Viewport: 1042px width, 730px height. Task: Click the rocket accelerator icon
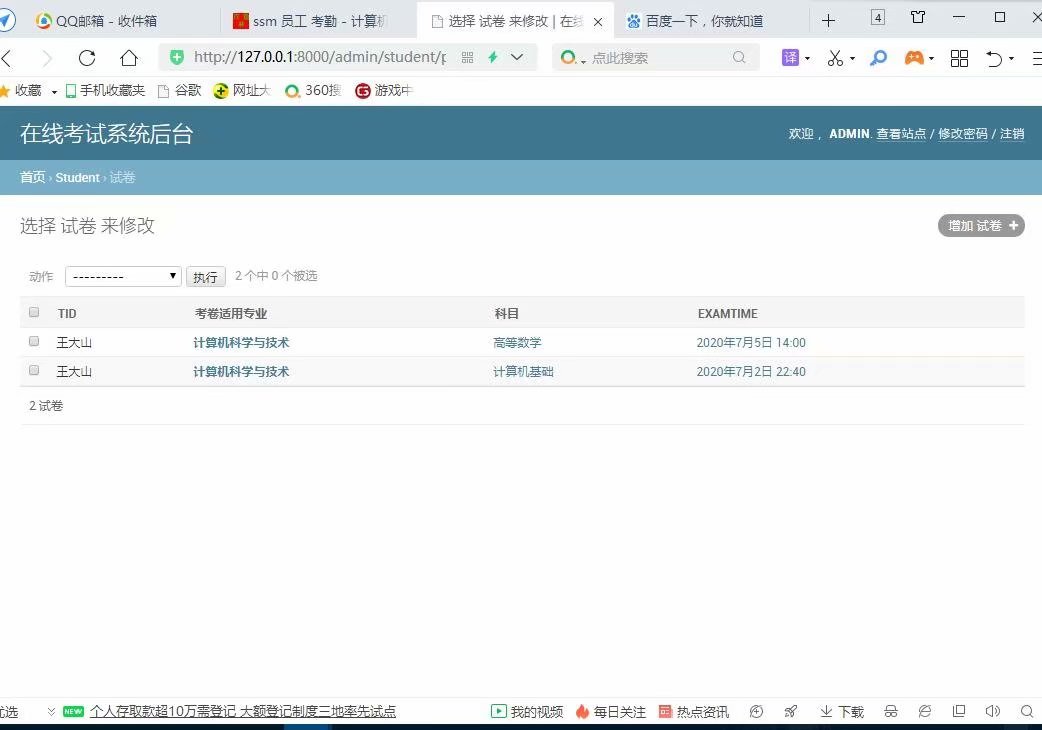(791, 711)
